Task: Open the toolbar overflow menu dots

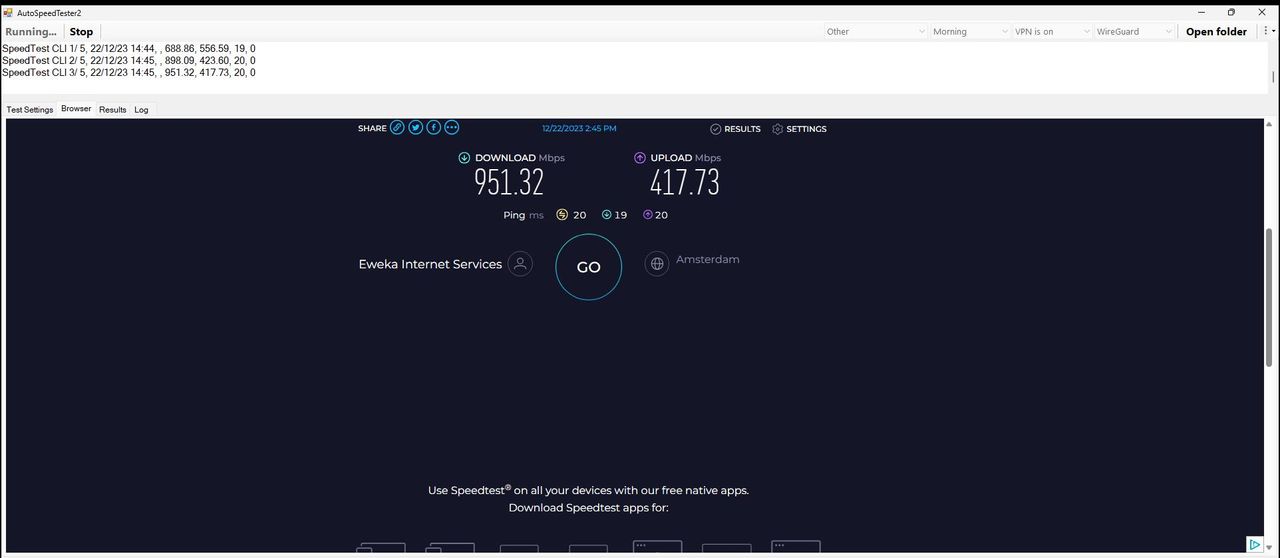Action: [x=1266, y=31]
